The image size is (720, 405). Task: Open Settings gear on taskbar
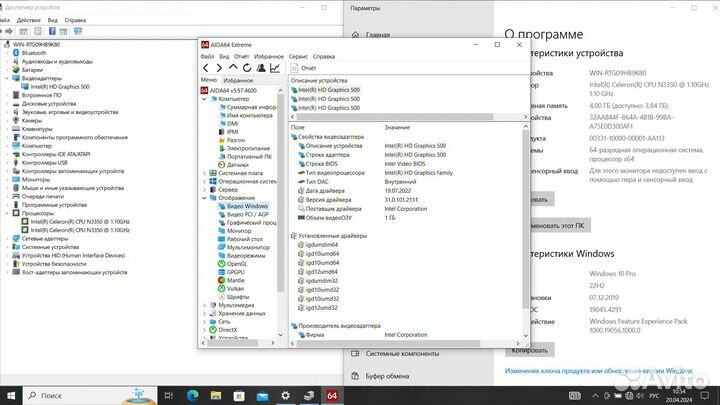pyautogui.click(x=285, y=395)
